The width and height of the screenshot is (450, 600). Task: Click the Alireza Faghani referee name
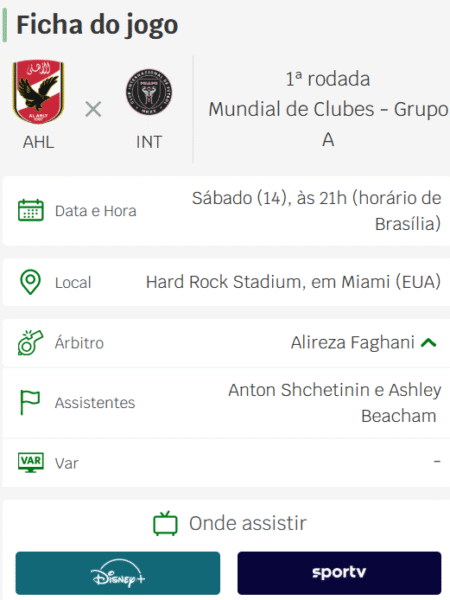[x=352, y=342]
